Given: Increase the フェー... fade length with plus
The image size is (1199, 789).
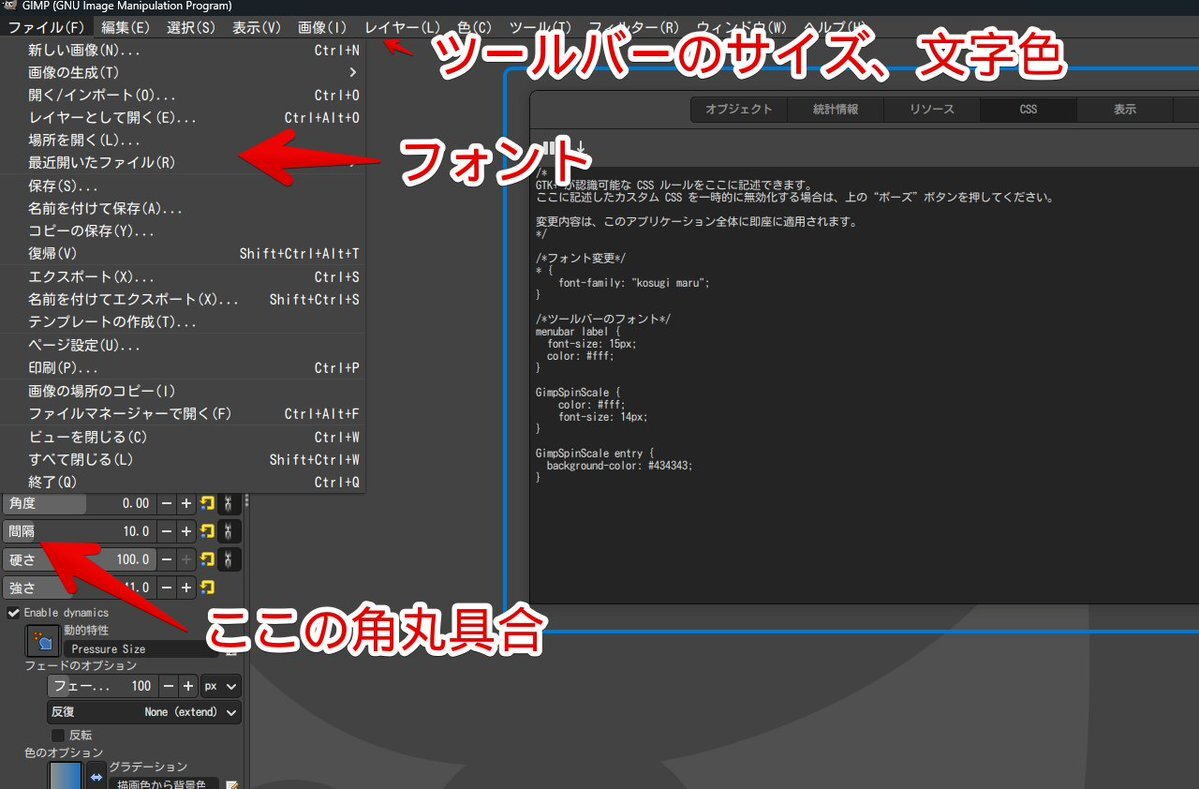Looking at the screenshot, I should 188,686.
